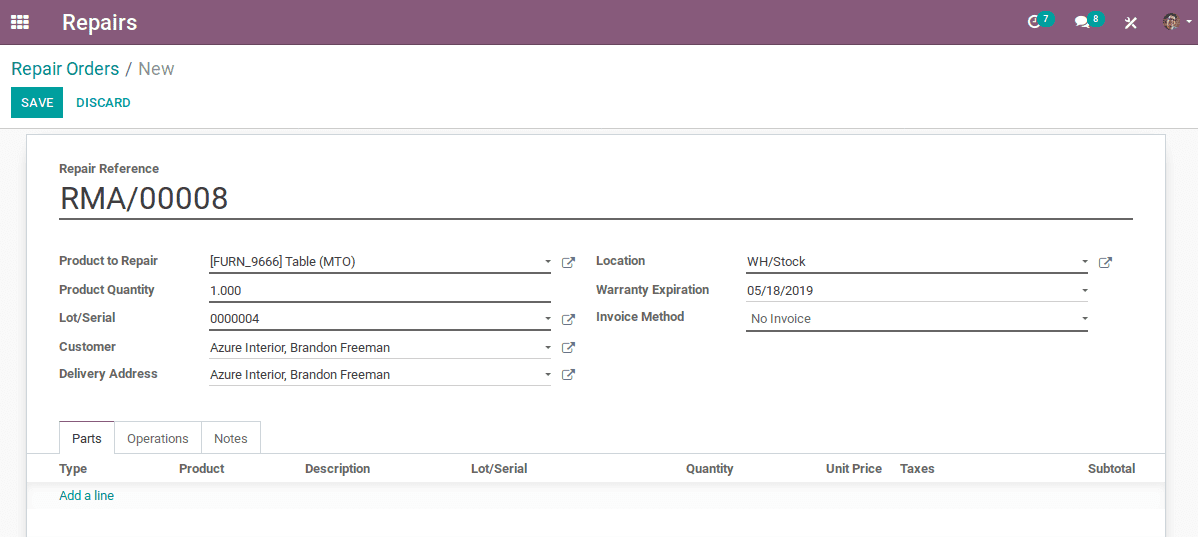This screenshot has height=537, width=1198.
Task: Save the repair order
Action: tap(37, 102)
